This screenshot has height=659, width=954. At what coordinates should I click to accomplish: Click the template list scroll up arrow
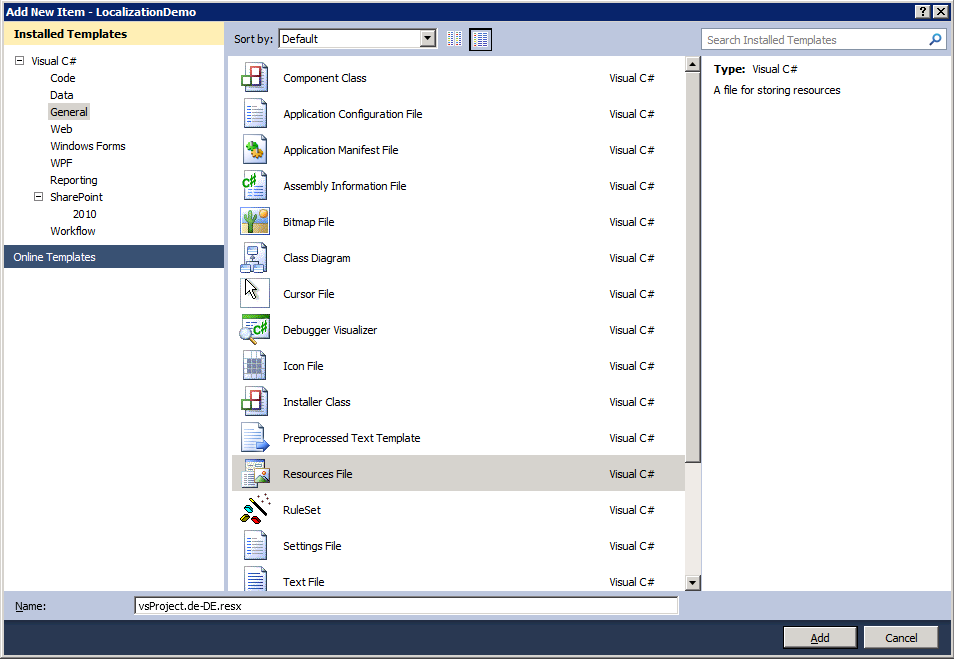pos(692,64)
